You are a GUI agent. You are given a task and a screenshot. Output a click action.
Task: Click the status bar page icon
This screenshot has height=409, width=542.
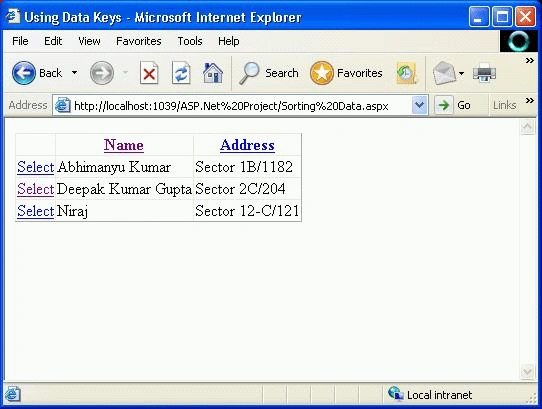click(13, 394)
